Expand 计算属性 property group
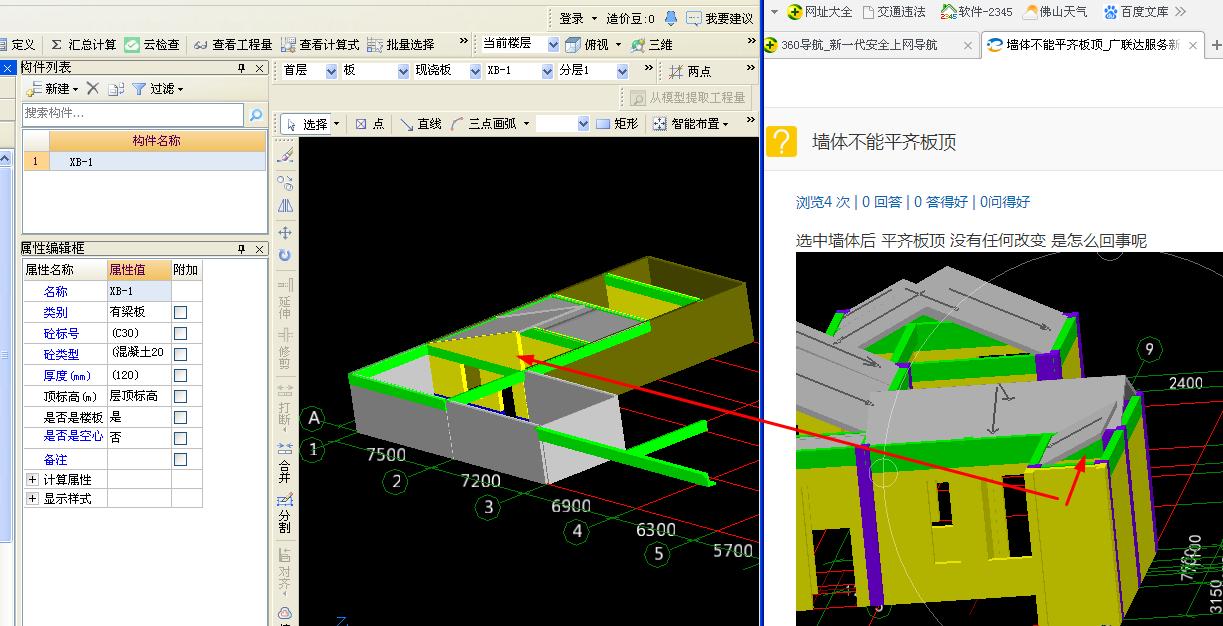Screen dimensions: 1223x626 click(32, 480)
